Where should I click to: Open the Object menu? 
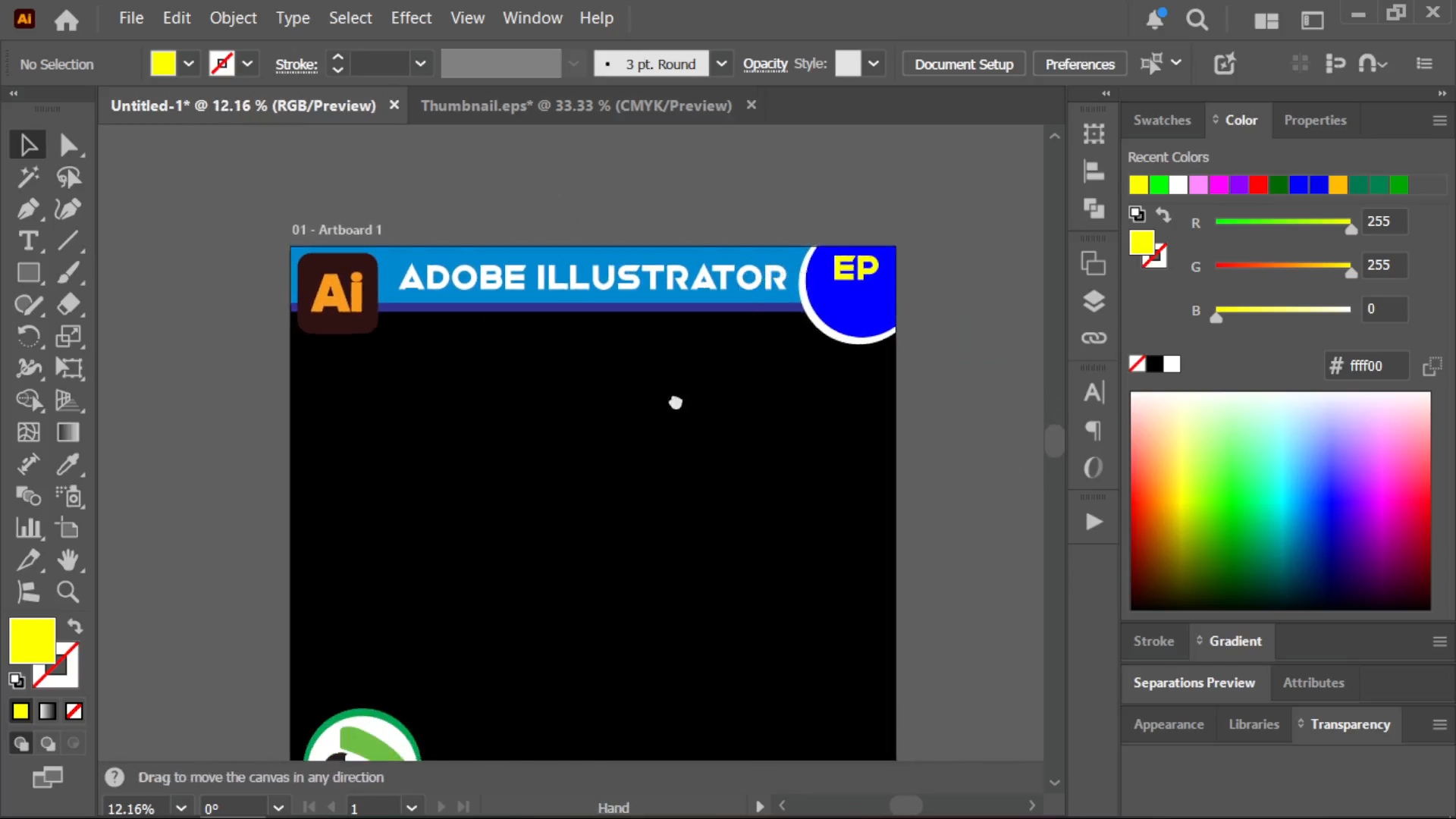click(233, 18)
